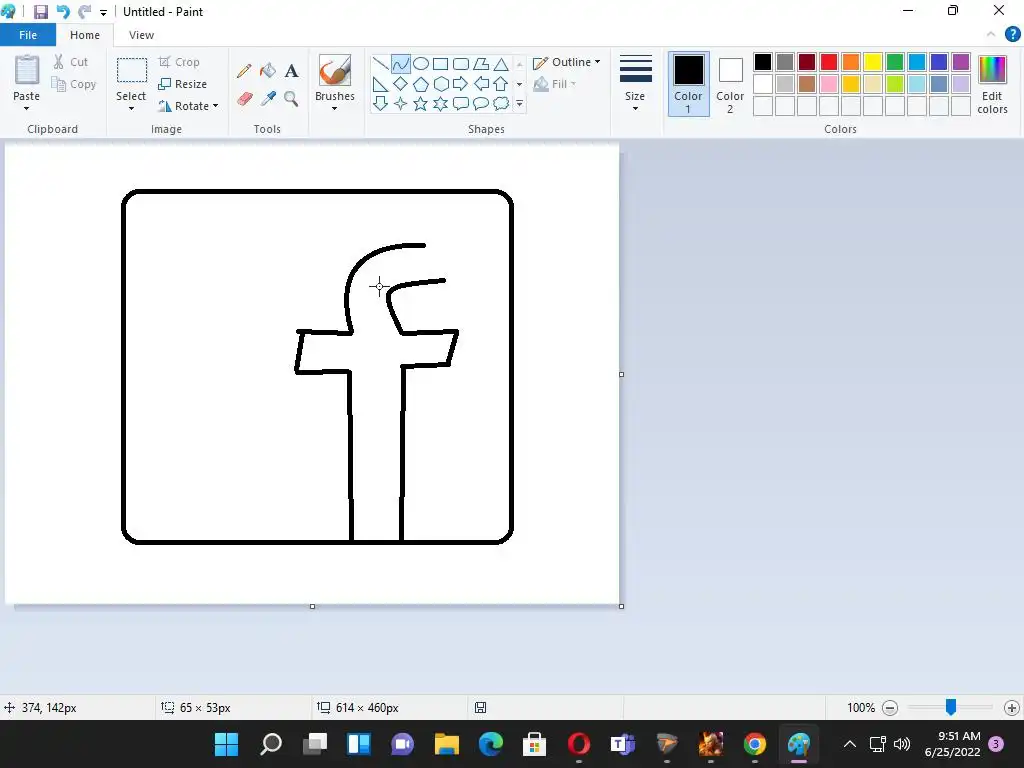Activate Color 1 selector
This screenshot has height=768, width=1024.
688,84
